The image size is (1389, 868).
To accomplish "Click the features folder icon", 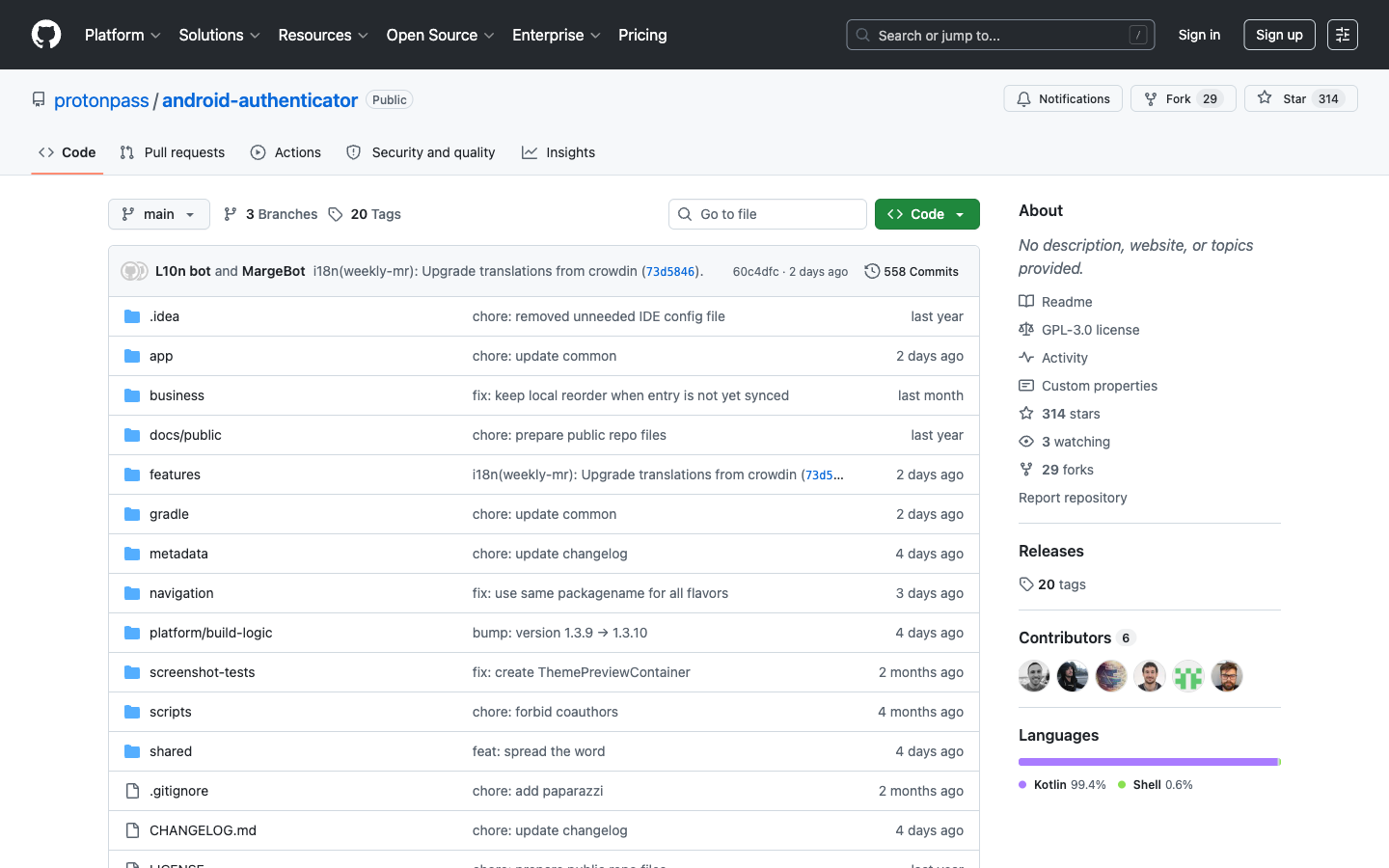I will [x=132, y=475].
